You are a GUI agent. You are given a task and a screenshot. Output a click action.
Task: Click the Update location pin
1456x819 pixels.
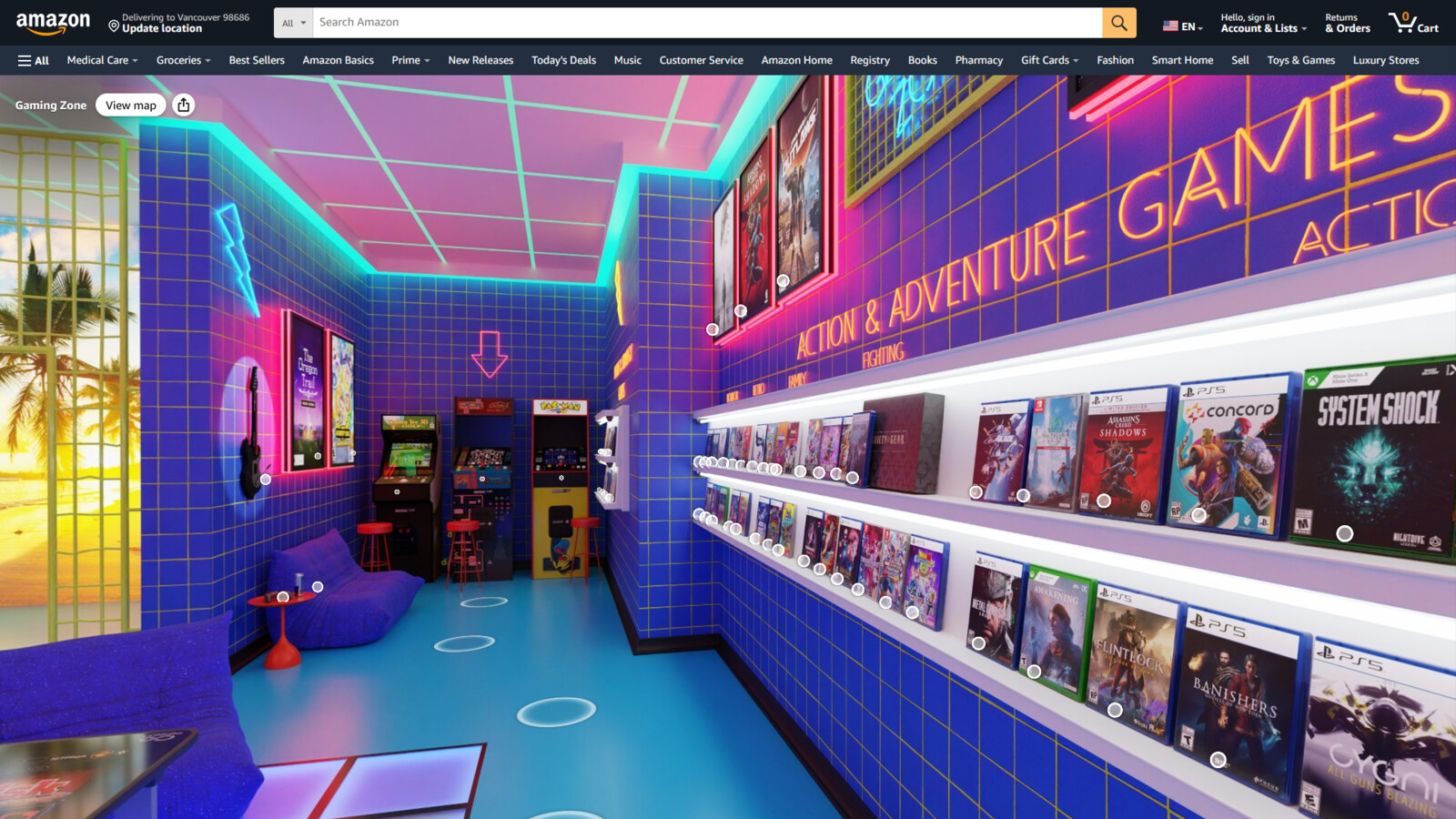point(114,26)
